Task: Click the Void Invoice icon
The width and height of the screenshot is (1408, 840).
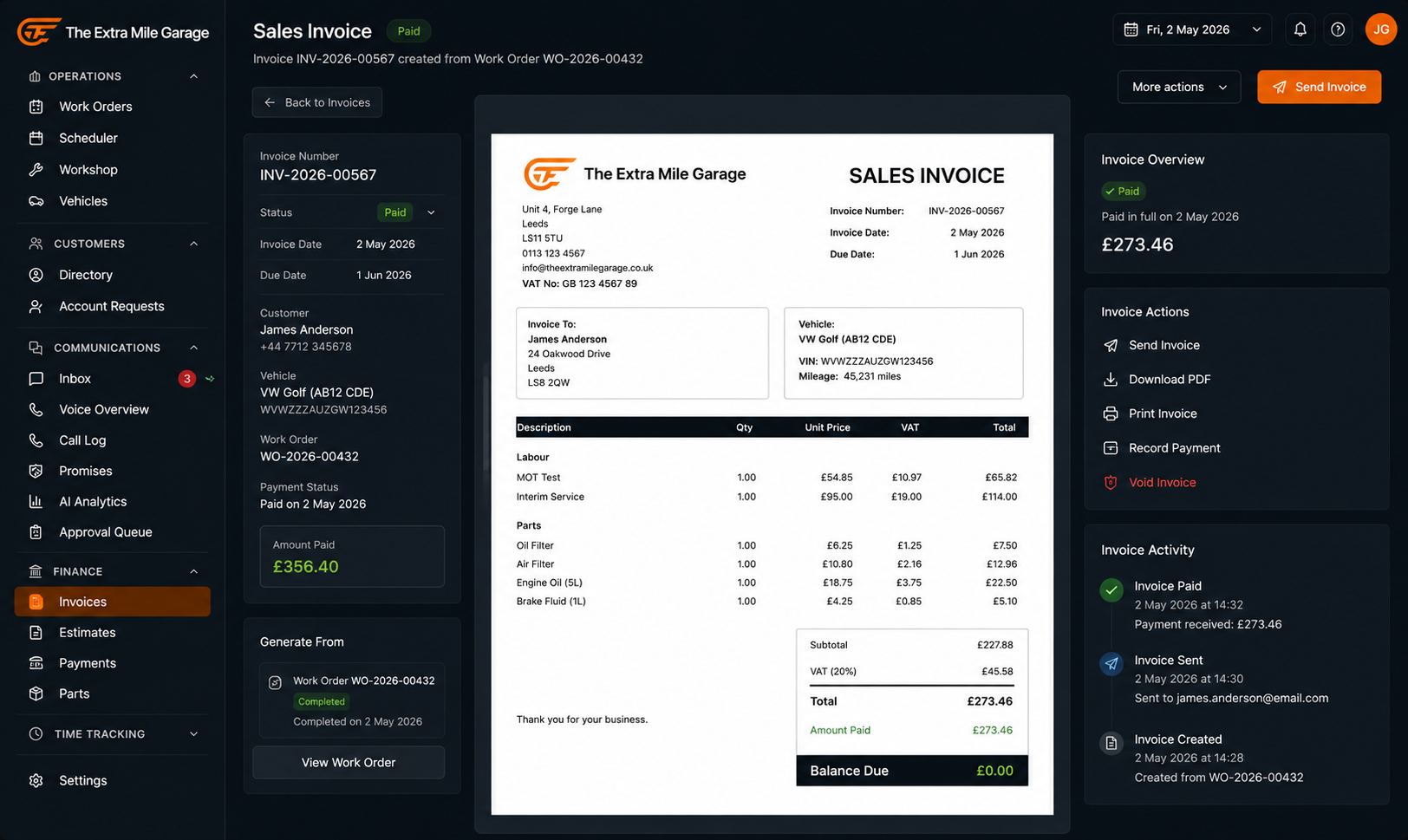Action: tap(1111, 483)
